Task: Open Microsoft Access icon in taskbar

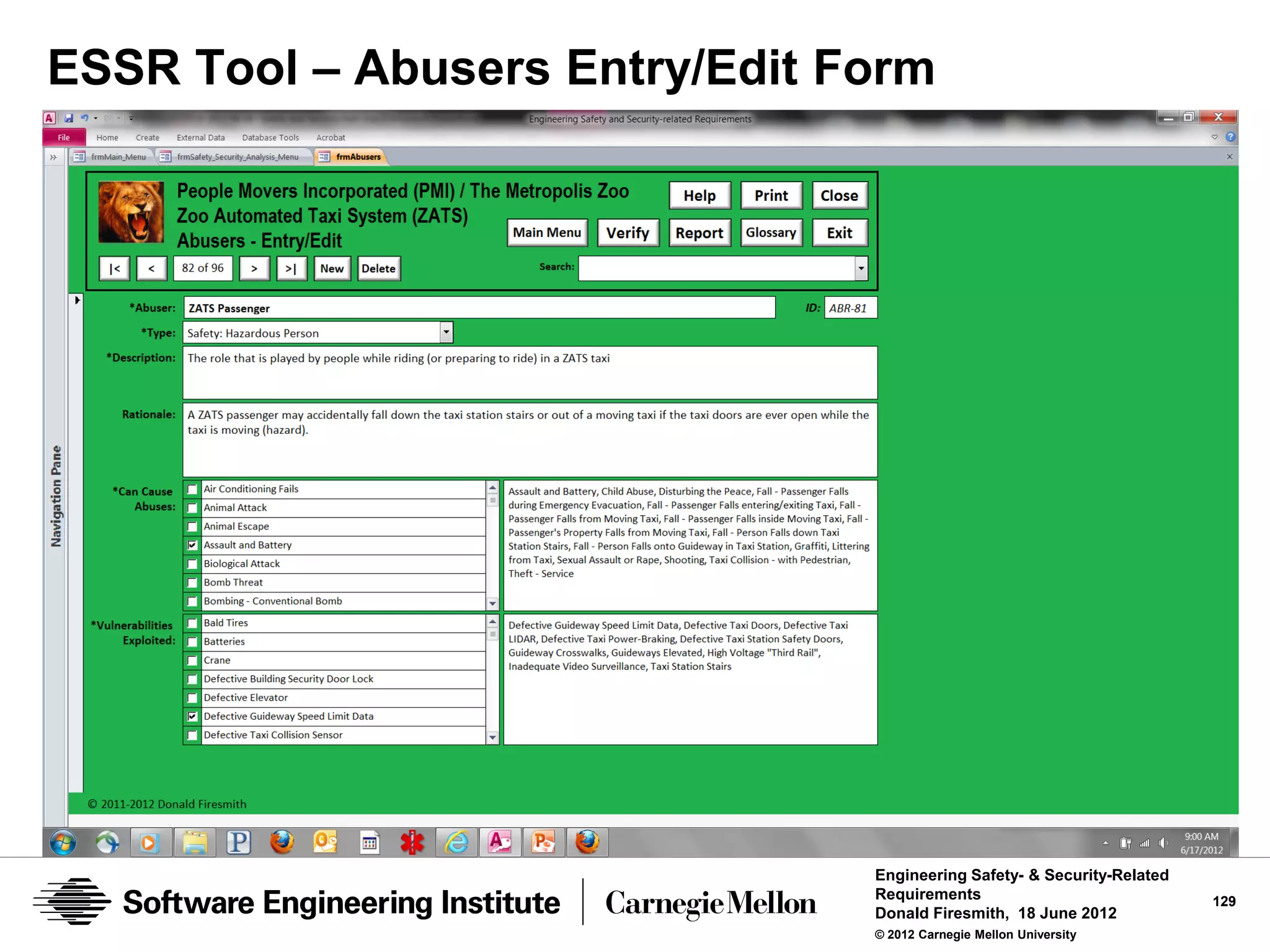Action: [500, 842]
